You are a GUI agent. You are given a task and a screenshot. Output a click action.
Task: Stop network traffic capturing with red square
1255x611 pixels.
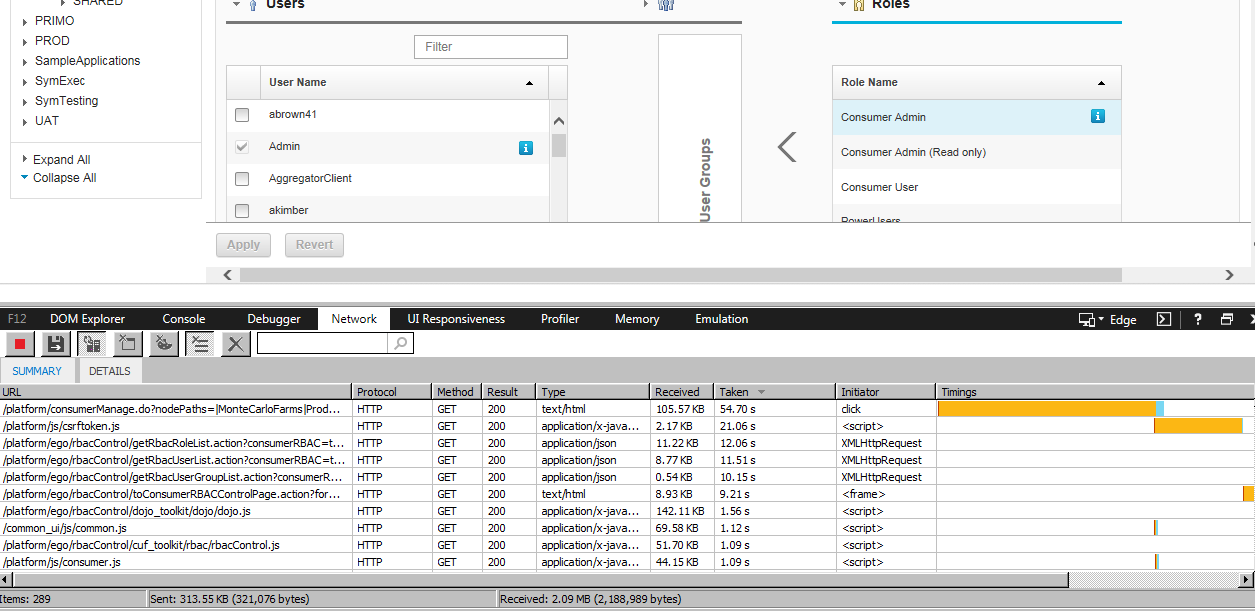pyautogui.click(x=20, y=344)
